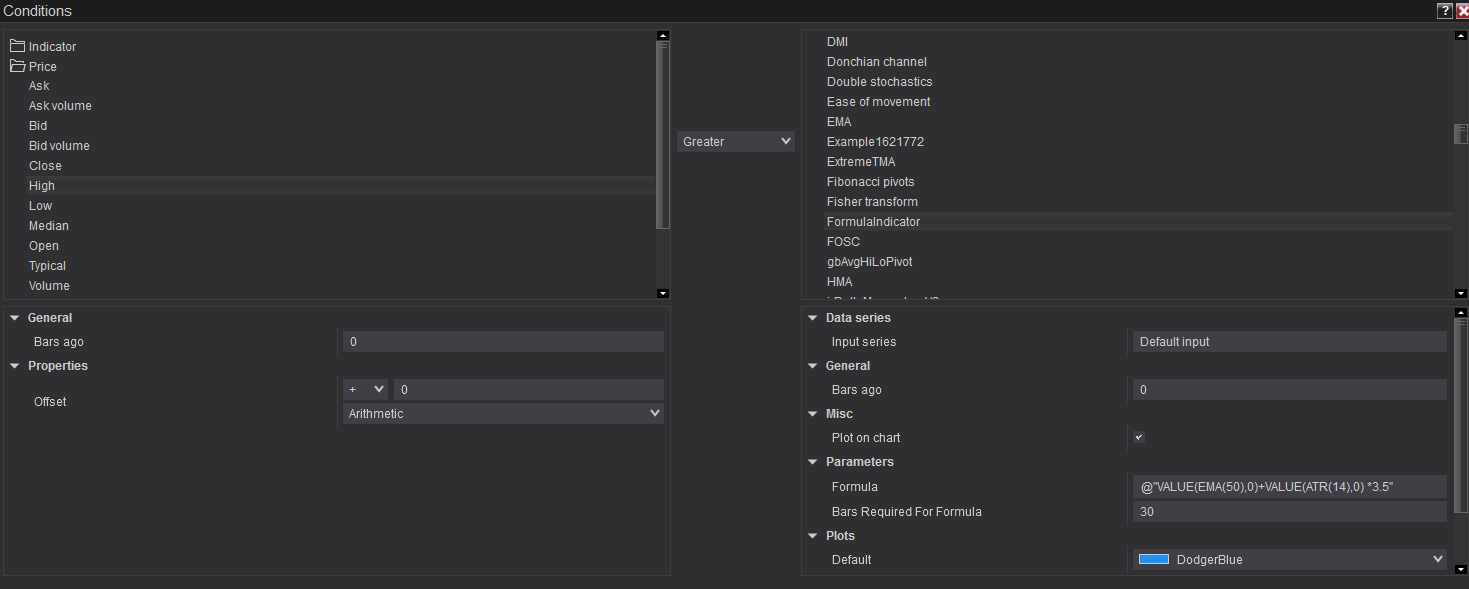Click the Input series Default input field
The width and height of the screenshot is (1469, 589).
tap(1290, 342)
